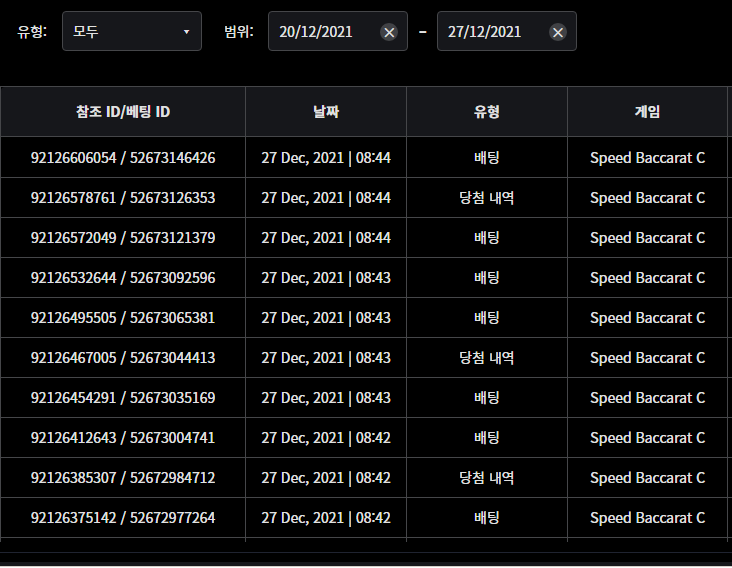Select ID 92126412643 / 52673004741
The height and width of the screenshot is (568, 732).
(x=123, y=438)
